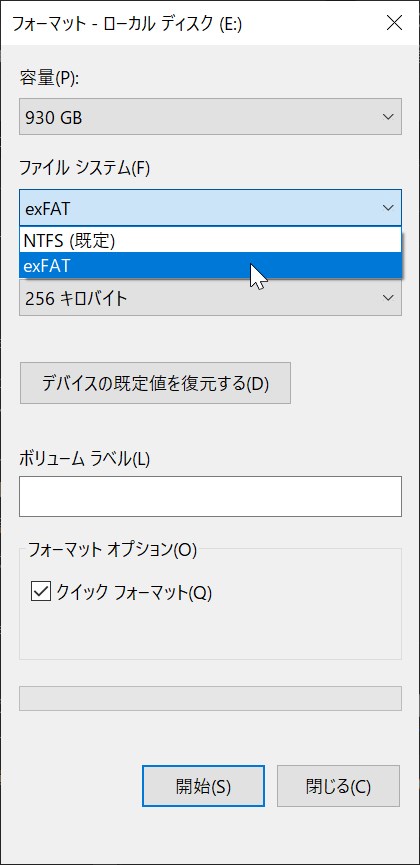Close the format dialog with the X icon
The image size is (420, 865).
click(394, 23)
